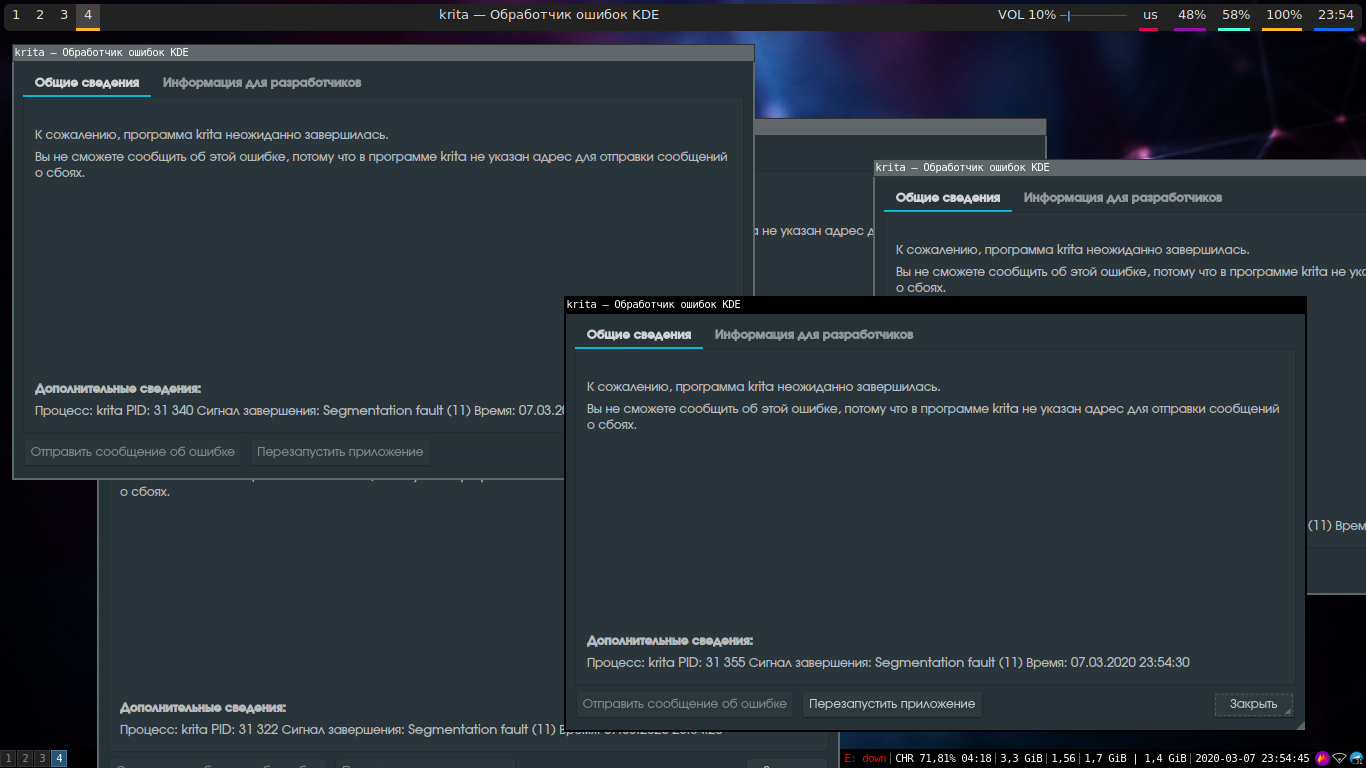Screen dimensions: 1366x768
Task: Click PID 31 322 process details text
Action: [420, 729]
